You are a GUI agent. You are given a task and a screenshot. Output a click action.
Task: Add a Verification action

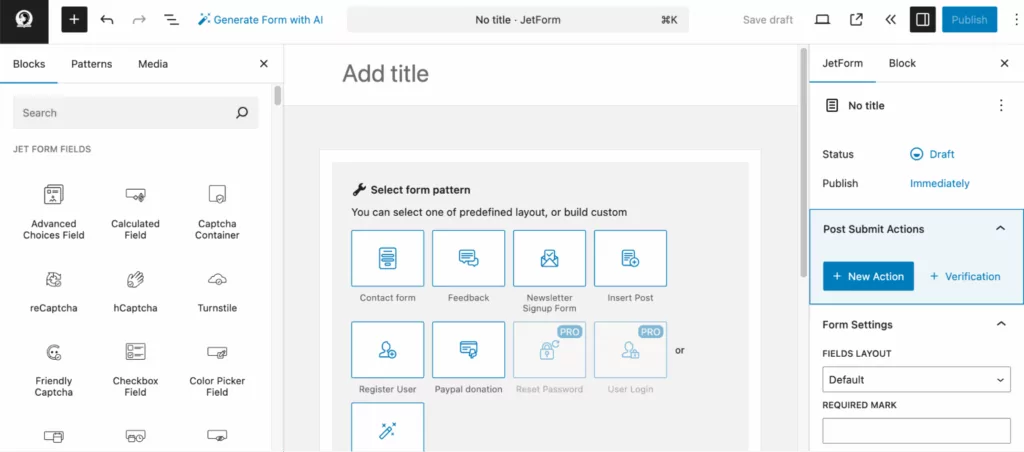(x=965, y=276)
